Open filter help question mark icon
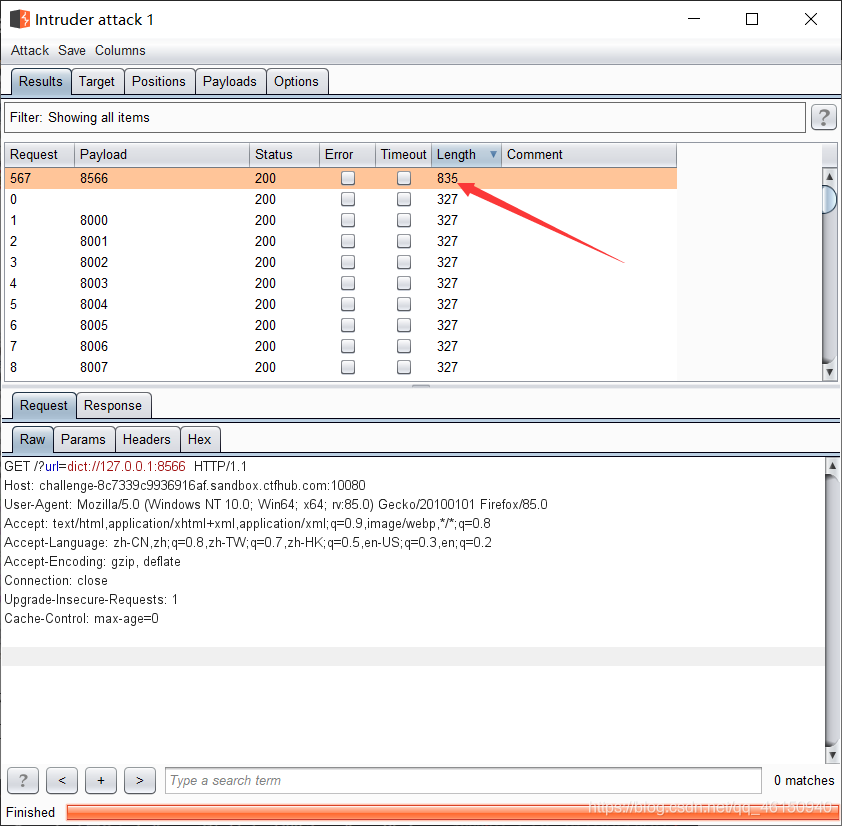 [824, 118]
